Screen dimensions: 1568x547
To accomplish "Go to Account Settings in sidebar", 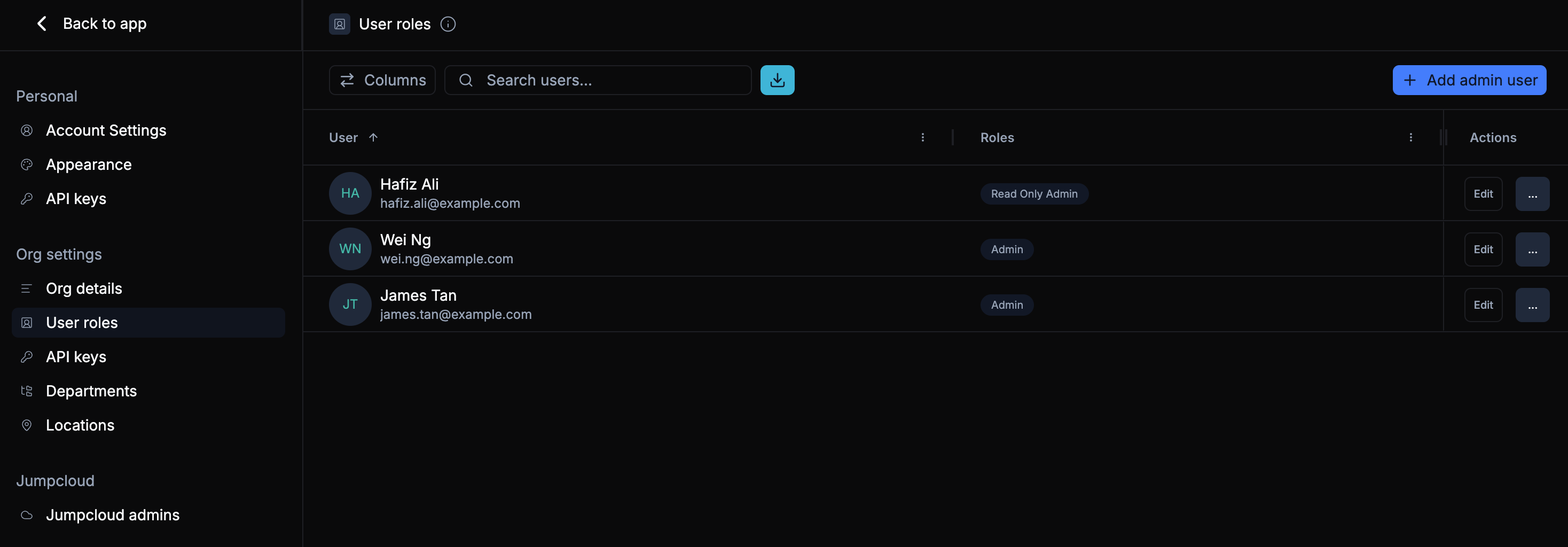I will click(x=106, y=130).
